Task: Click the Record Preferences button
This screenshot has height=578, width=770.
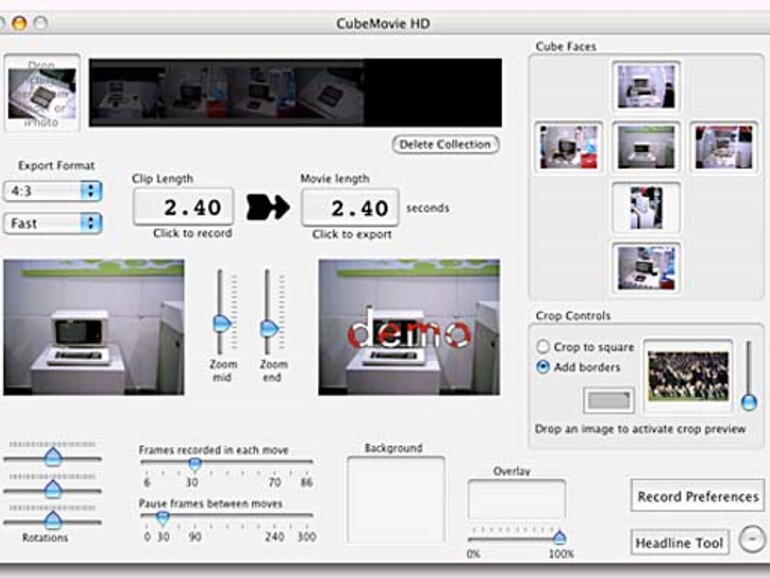Action: [x=698, y=496]
